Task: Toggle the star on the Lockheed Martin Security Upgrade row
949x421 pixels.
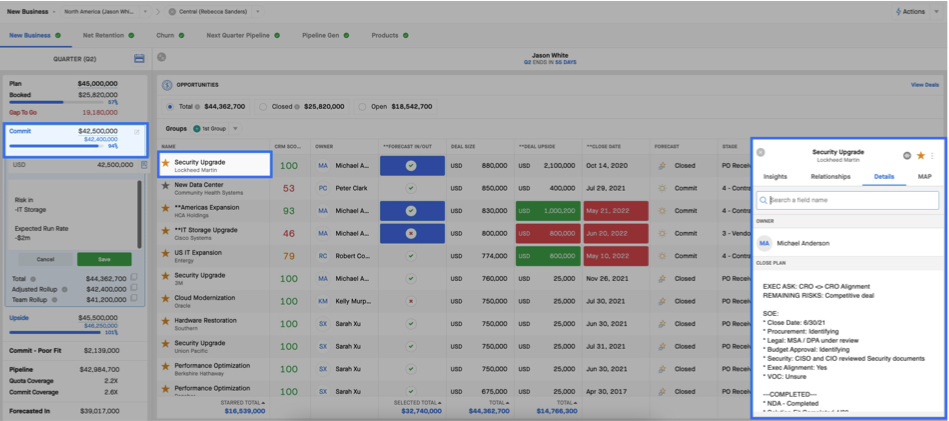Action: (x=165, y=163)
